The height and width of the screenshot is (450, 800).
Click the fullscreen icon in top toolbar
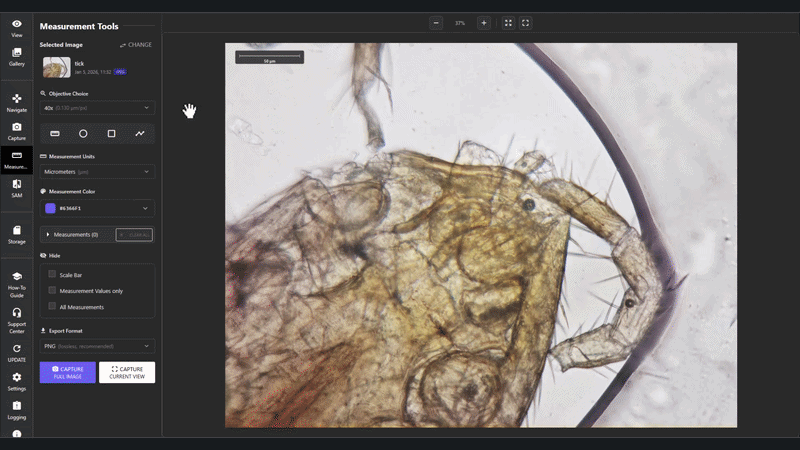pos(526,22)
